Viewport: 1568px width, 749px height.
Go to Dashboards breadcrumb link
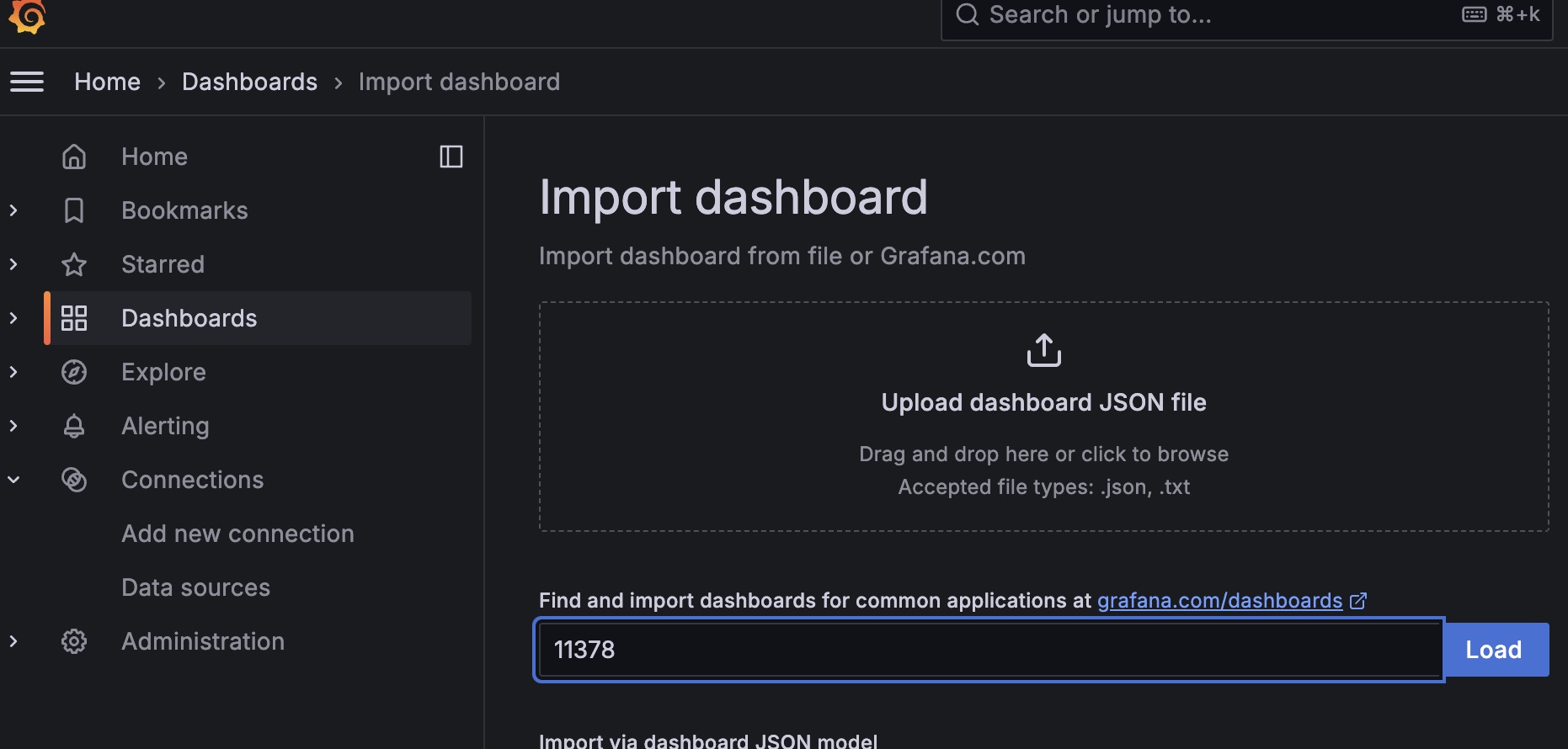(x=249, y=82)
